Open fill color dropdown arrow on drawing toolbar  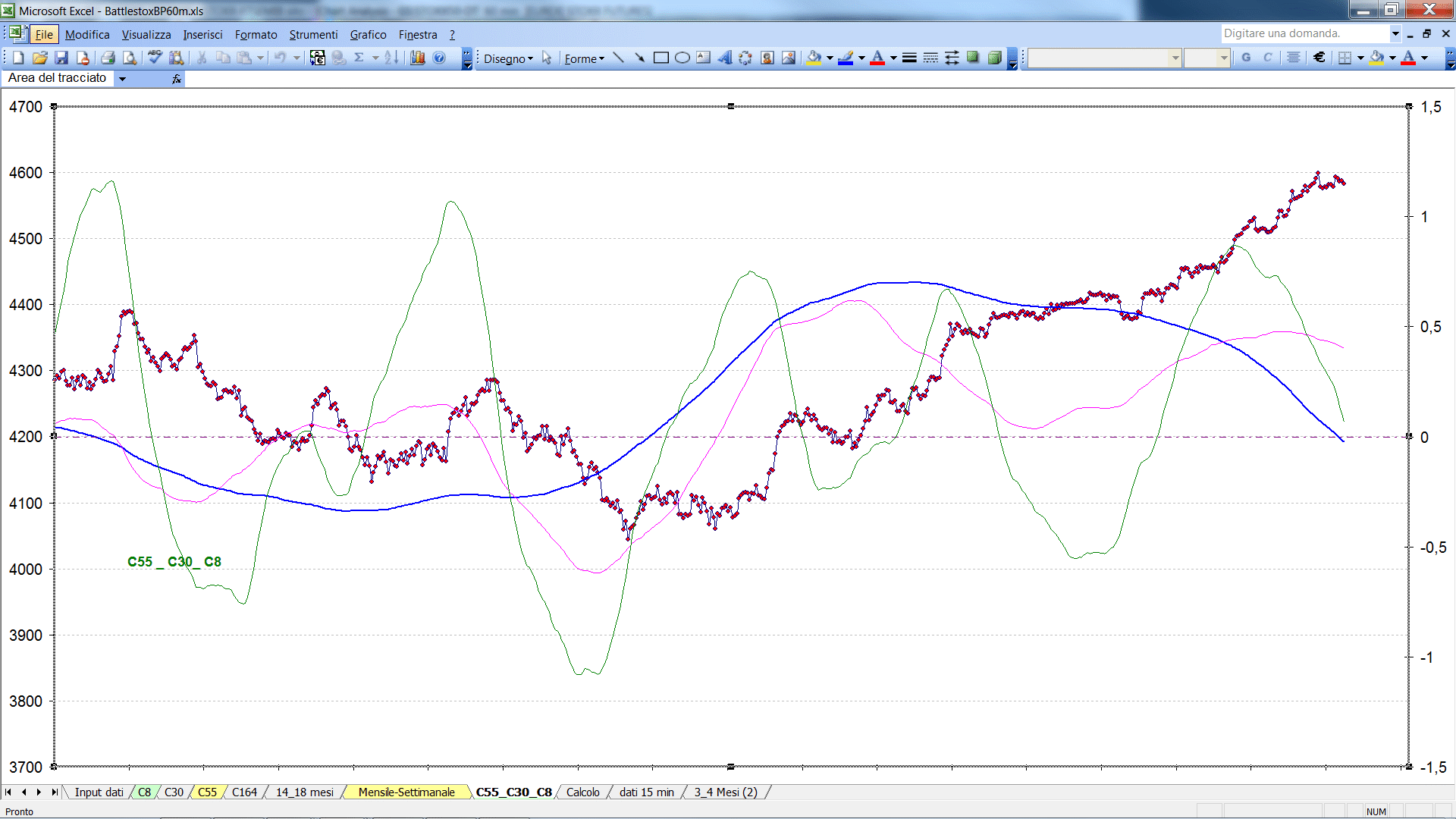pyautogui.click(x=830, y=58)
